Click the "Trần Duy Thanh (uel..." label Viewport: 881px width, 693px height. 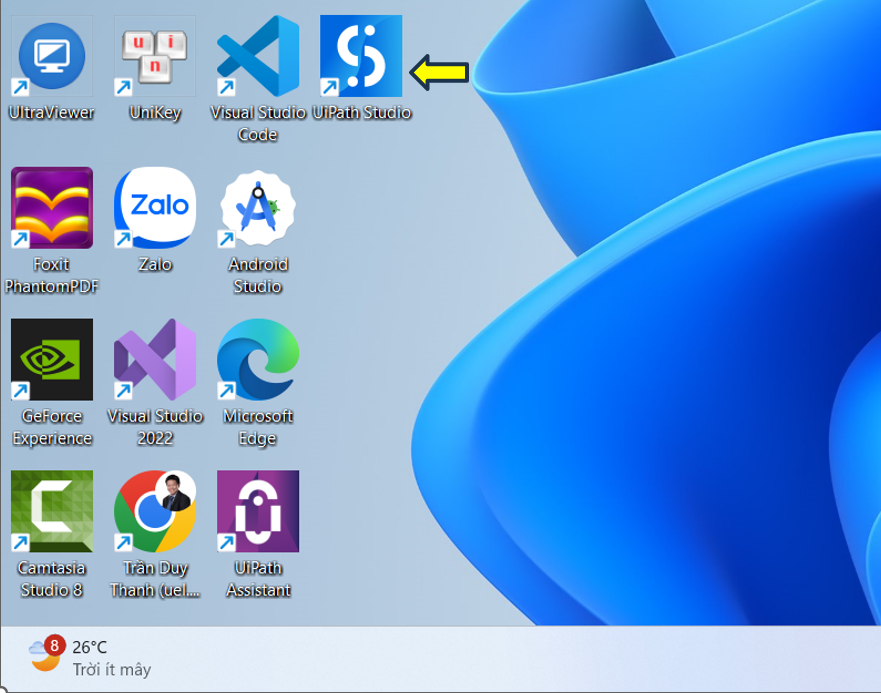155,579
